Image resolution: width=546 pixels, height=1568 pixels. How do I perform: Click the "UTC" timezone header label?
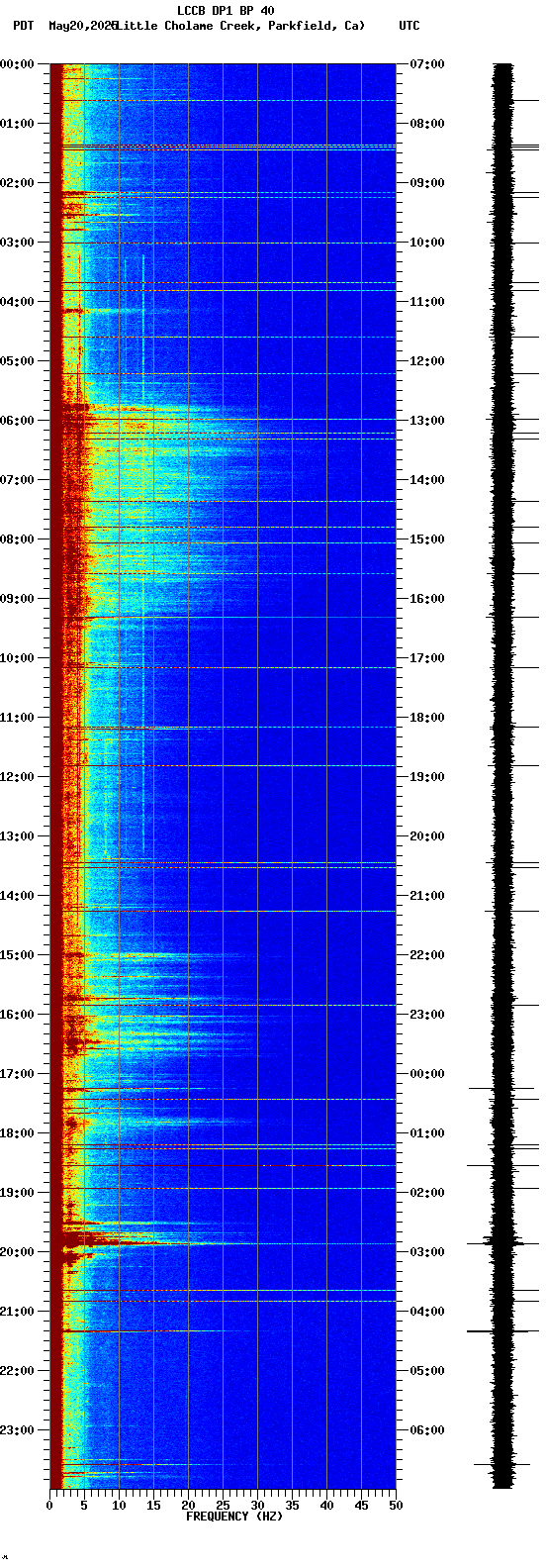tap(409, 26)
